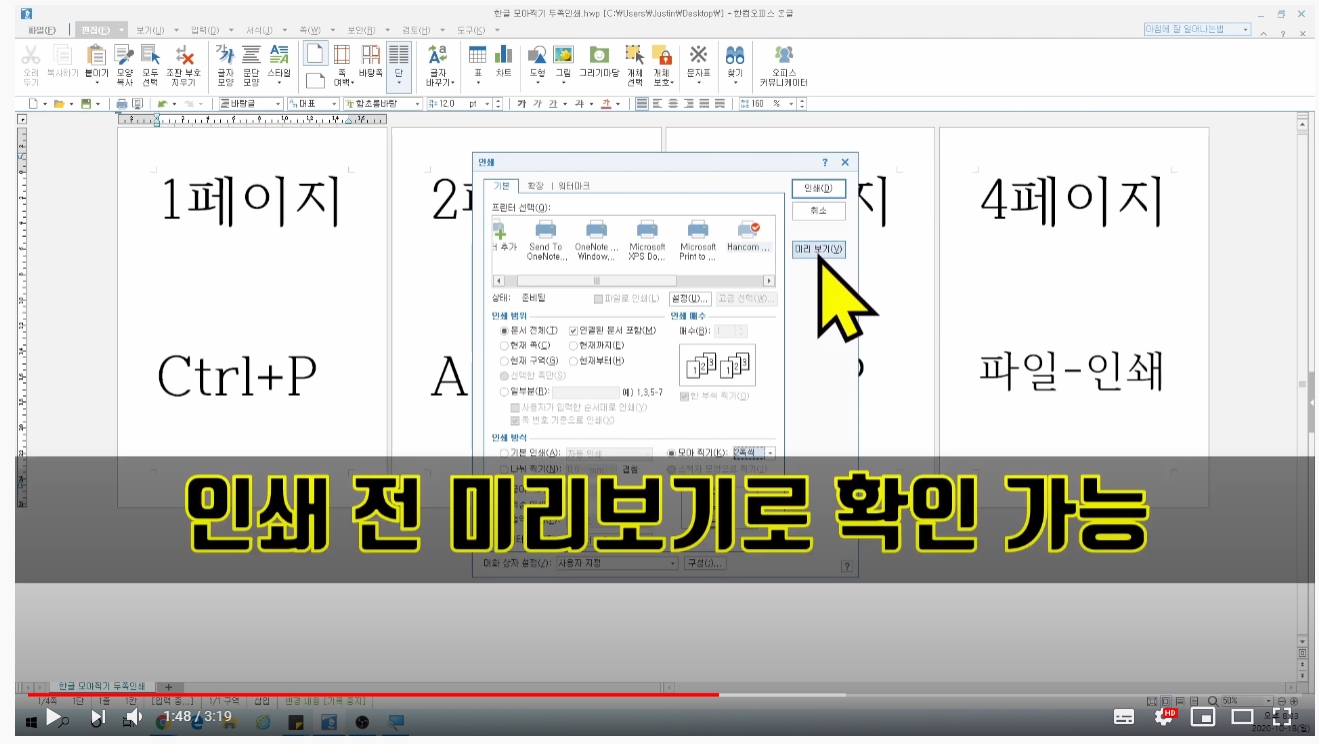Viewport: 1319px width, 744px height.
Task: Open the 서식 (Format) menu
Action: [x=260, y=30]
